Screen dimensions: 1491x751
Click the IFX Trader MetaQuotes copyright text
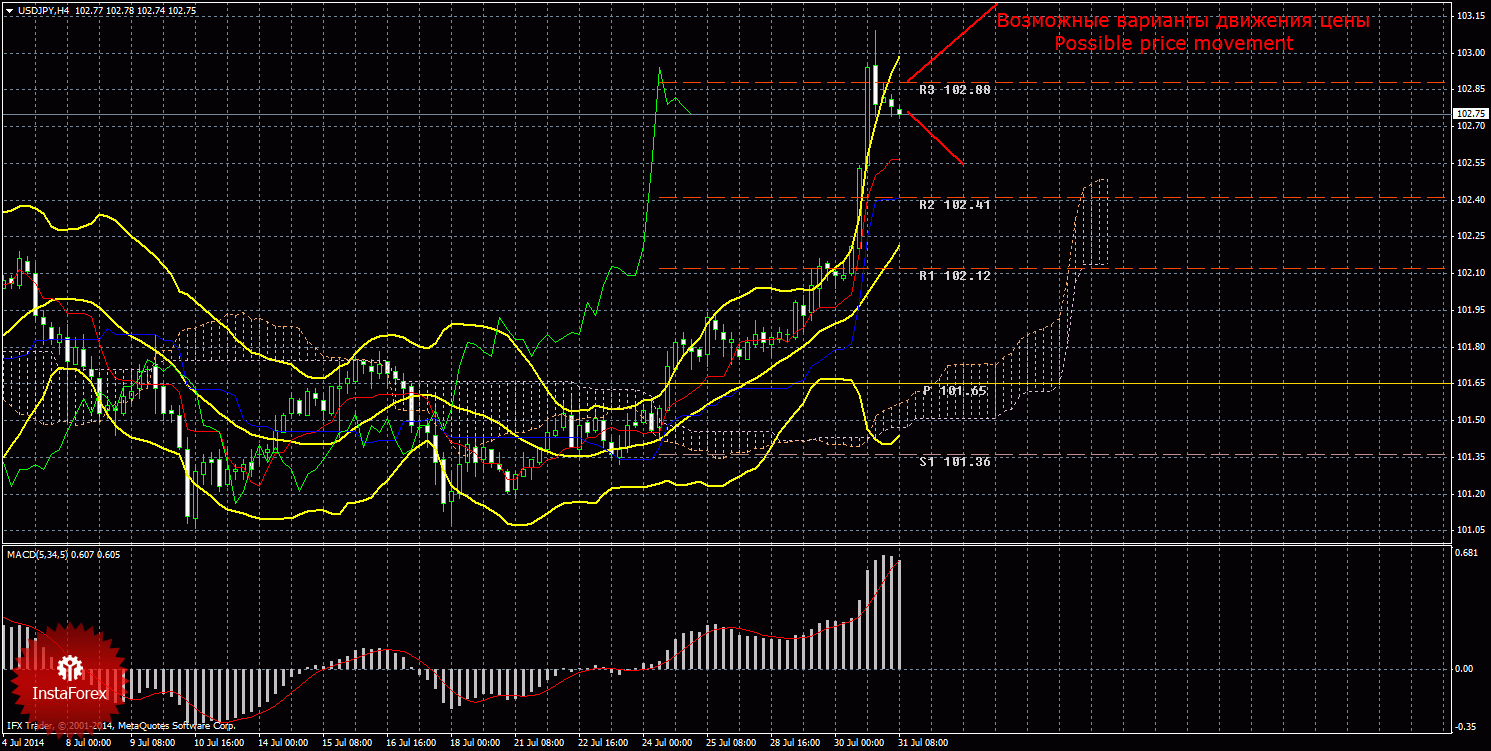coord(120,725)
